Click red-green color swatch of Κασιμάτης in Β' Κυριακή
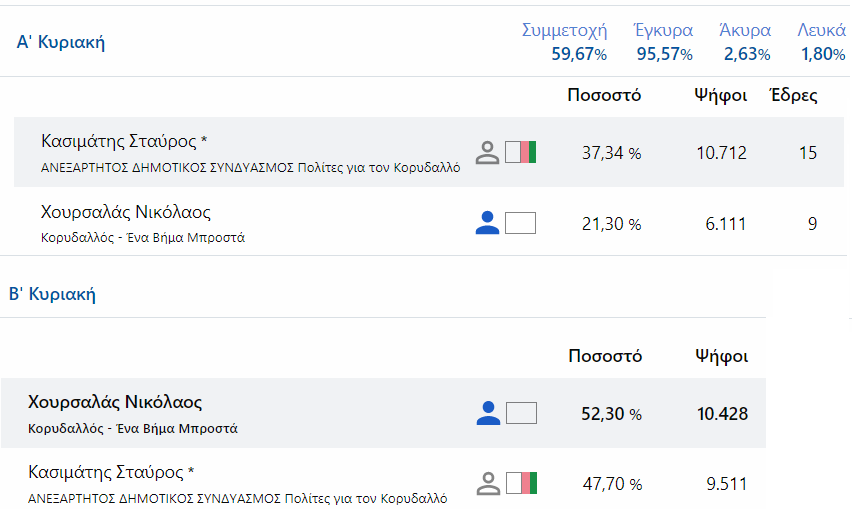 pos(522,483)
